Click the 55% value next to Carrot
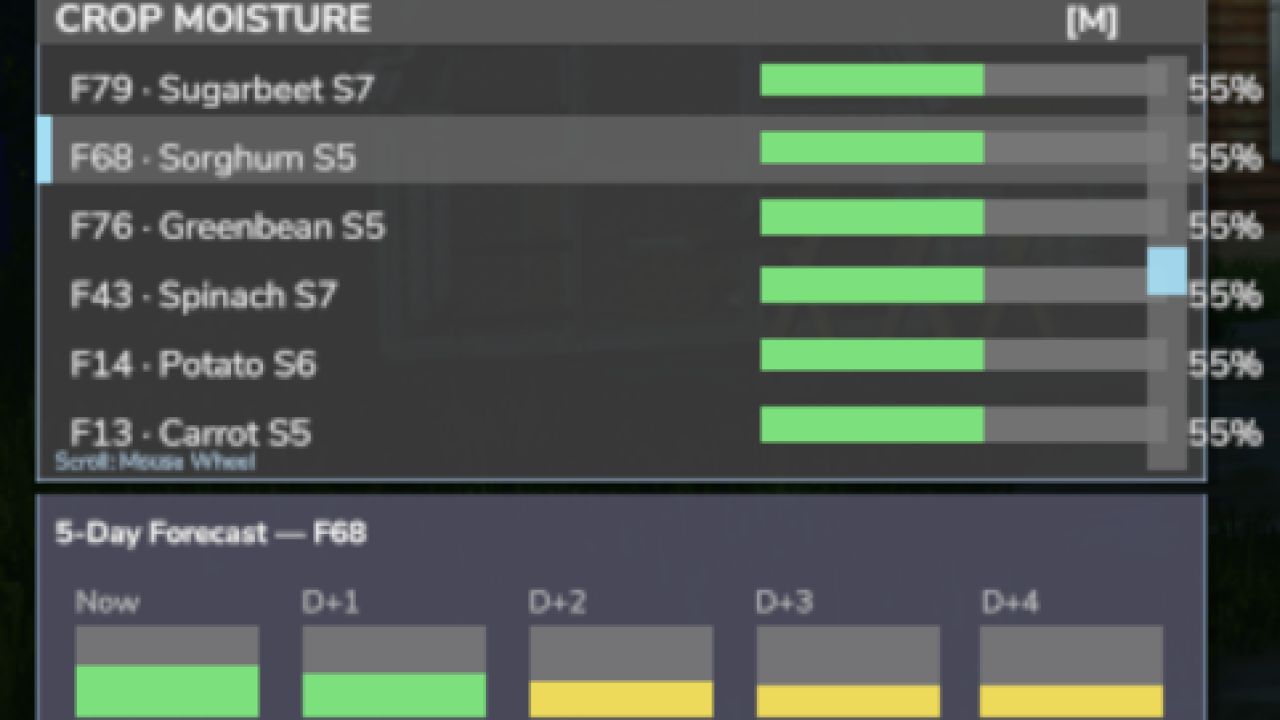The image size is (1280, 720). [1226, 434]
